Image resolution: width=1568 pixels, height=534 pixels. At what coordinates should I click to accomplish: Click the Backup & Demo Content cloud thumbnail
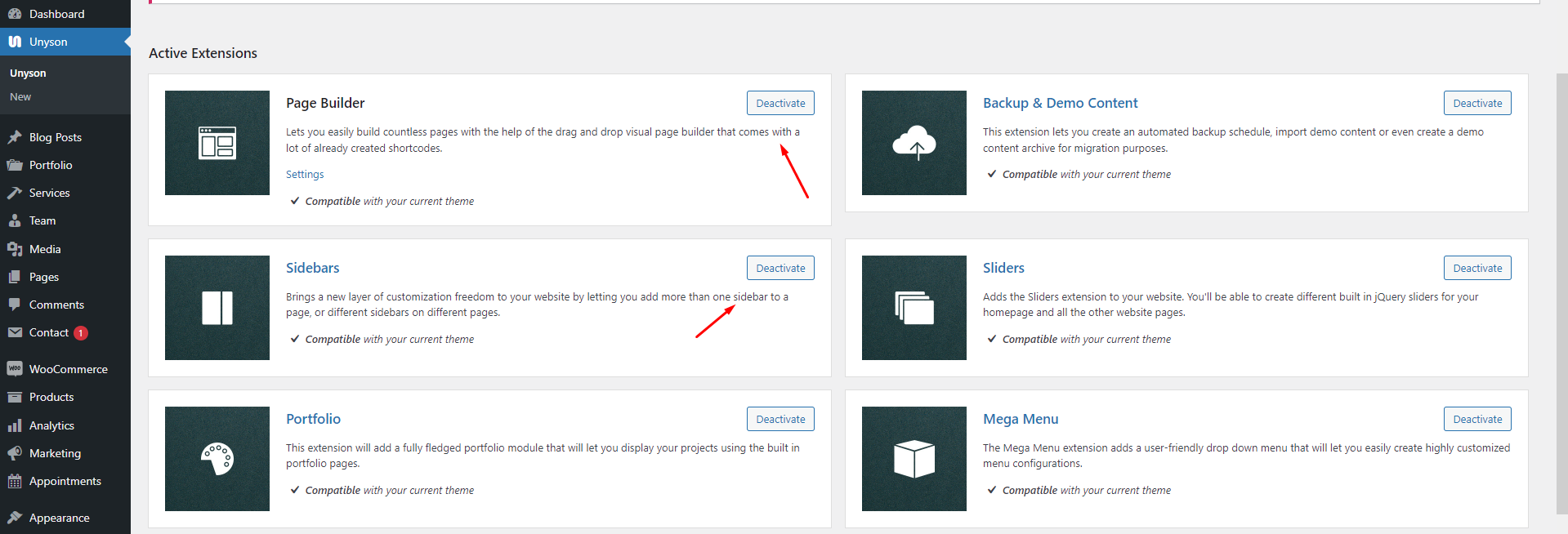coord(914,143)
